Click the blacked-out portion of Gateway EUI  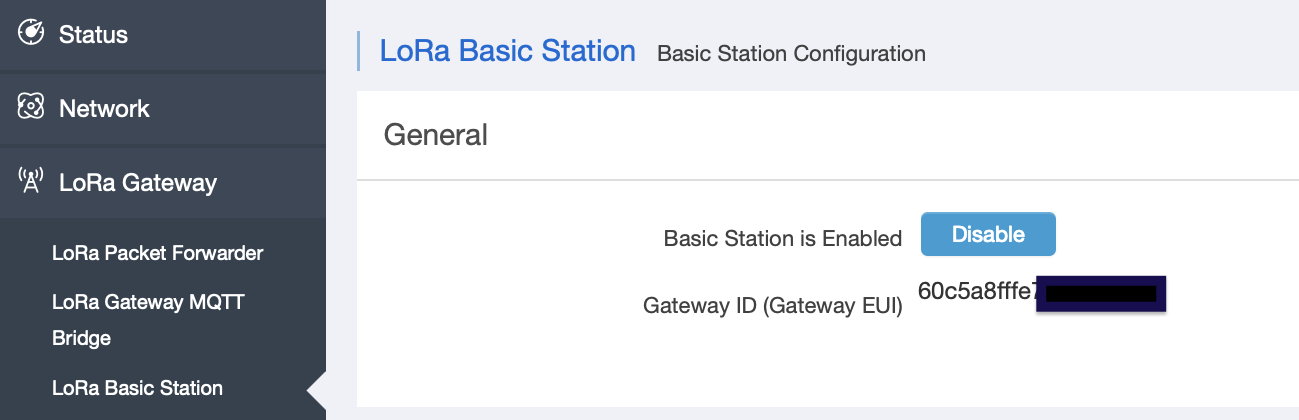(x=1102, y=294)
